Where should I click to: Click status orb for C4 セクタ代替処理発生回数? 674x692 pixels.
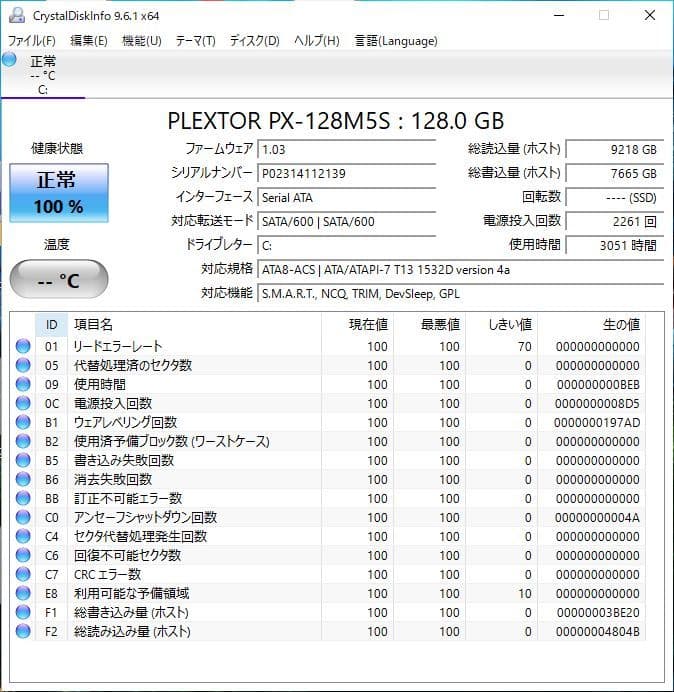click(23, 536)
